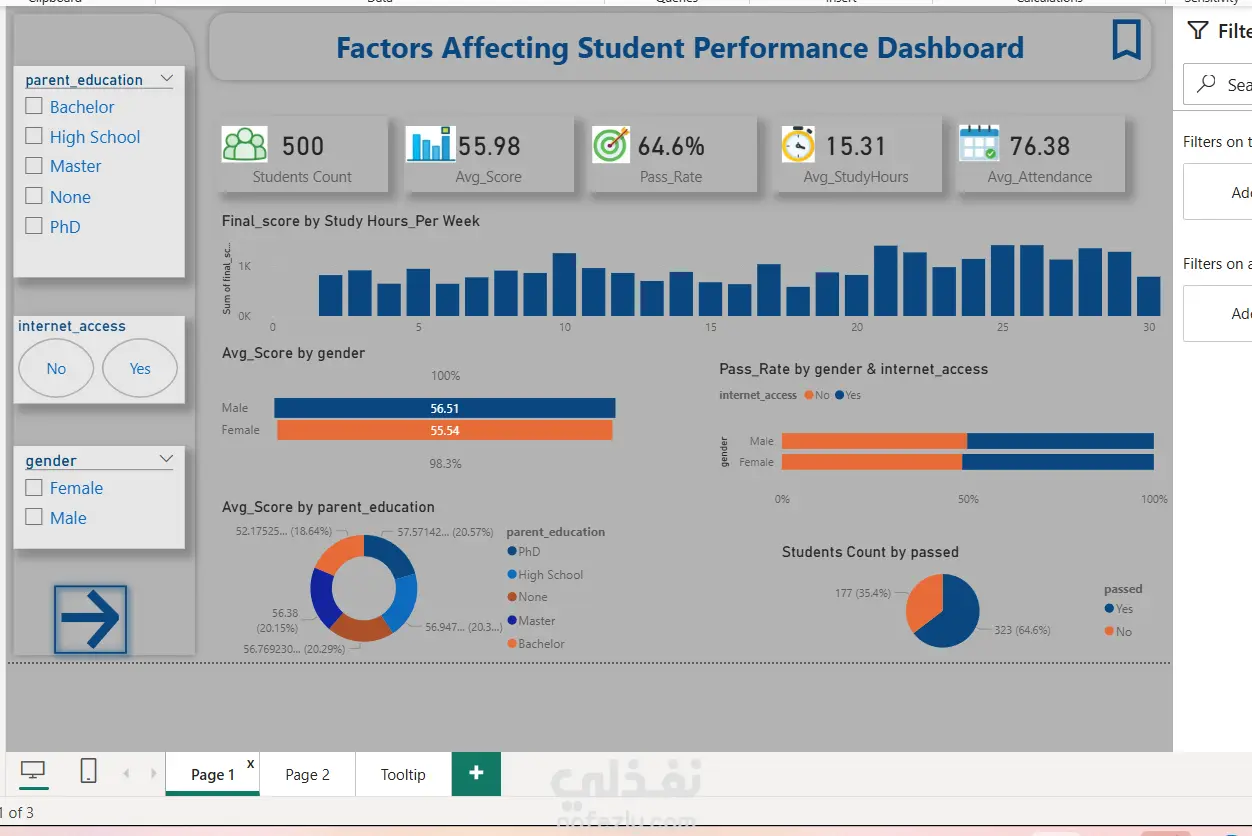Click internet_access legend No orange marker
Image resolution: width=1252 pixels, height=836 pixels.
[809, 395]
